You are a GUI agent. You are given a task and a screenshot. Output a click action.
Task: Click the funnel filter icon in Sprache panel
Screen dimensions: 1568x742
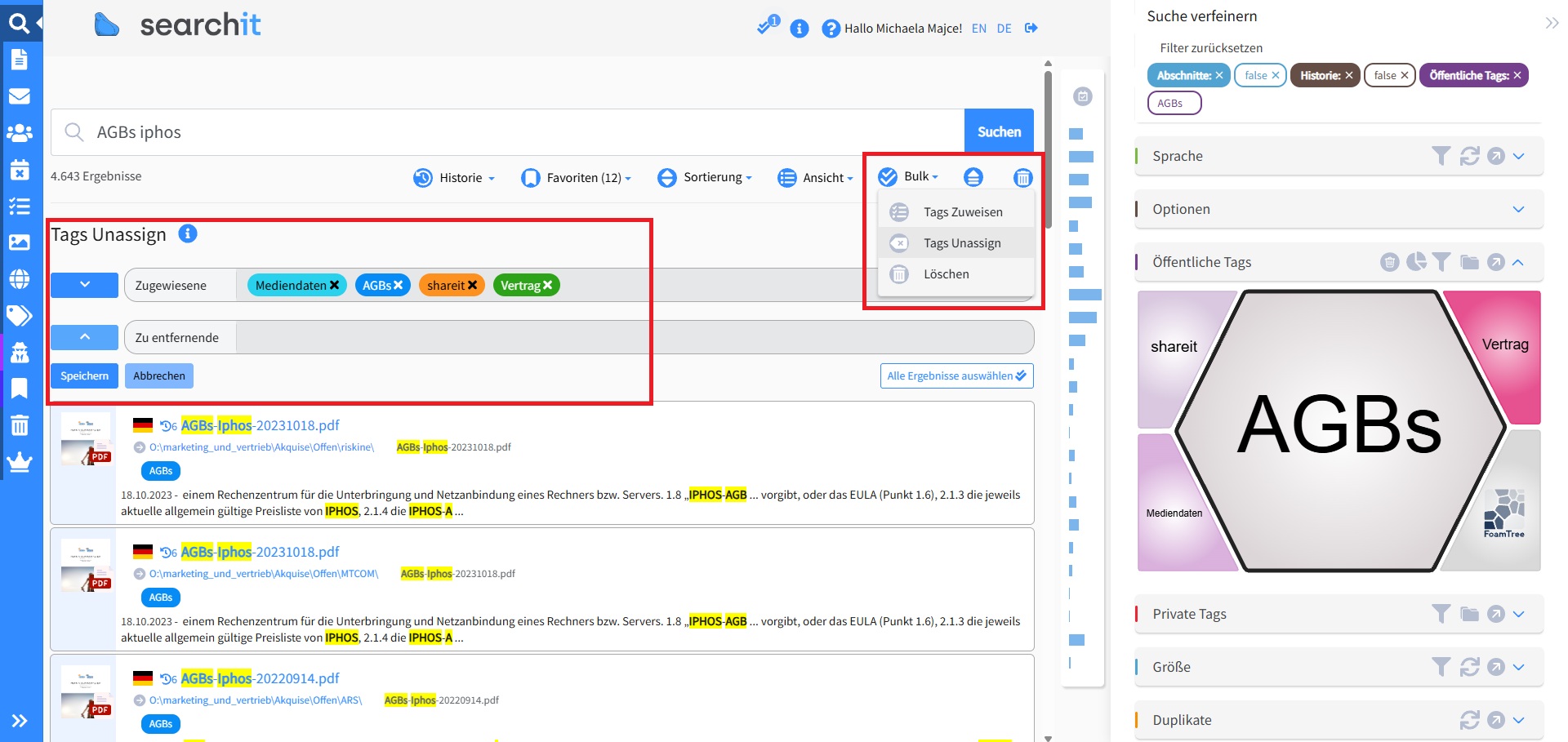(x=1441, y=156)
